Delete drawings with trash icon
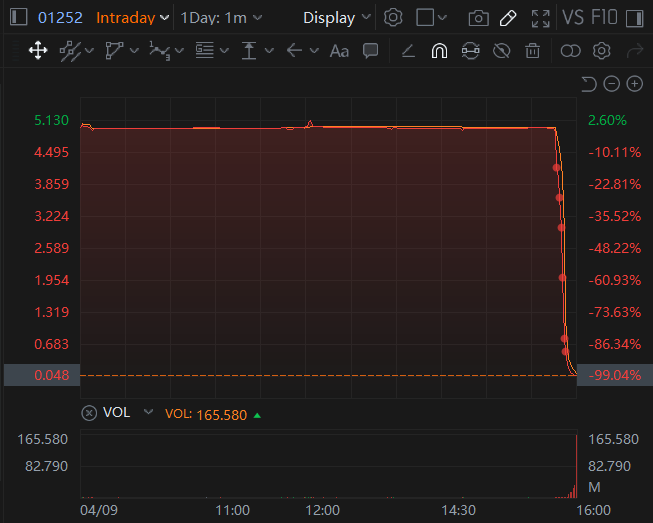The width and height of the screenshot is (653, 523). [534, 50]
